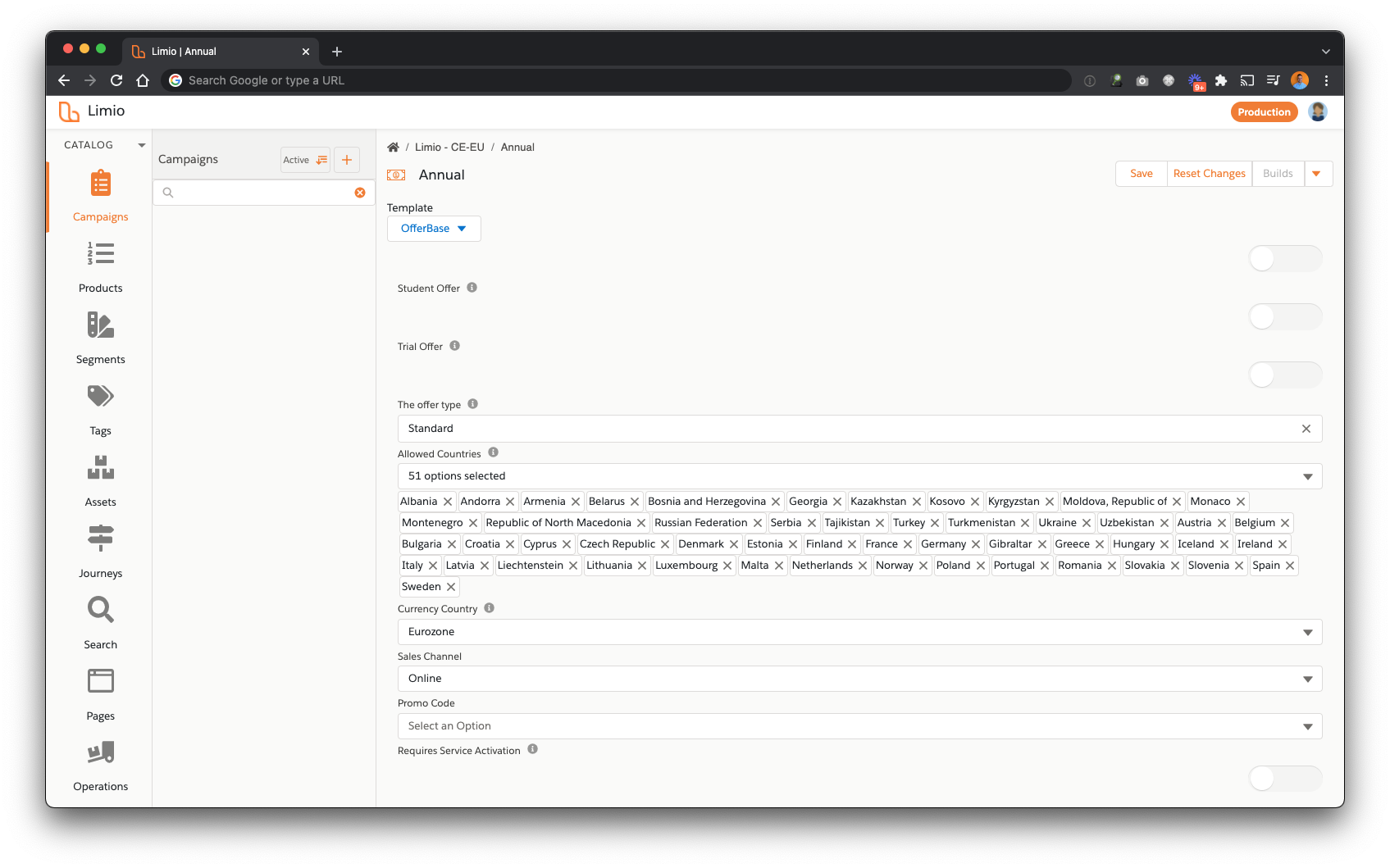
Task: Show info for Allowed Countries
Action: point(494,452)
